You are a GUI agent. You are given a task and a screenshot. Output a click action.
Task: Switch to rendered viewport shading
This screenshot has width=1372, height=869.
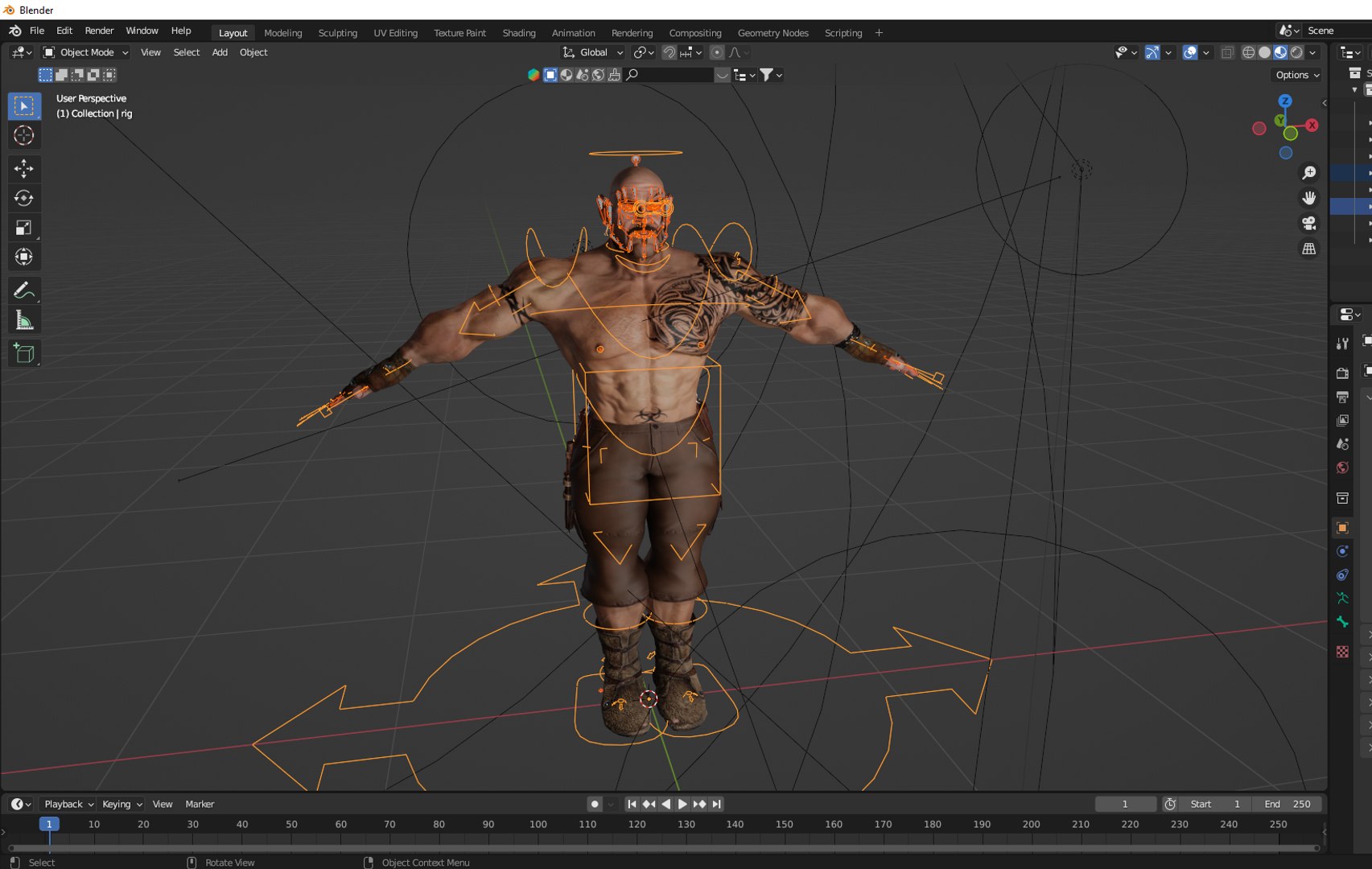[x=1296, y=52]
